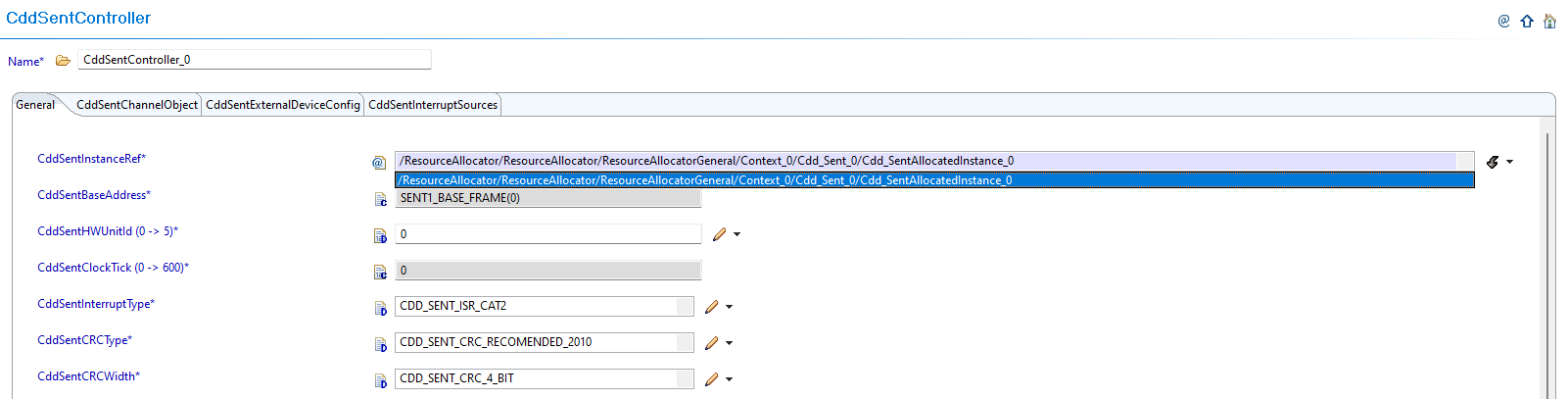Switch to the CddSentChannelObject tab
This screenshot has height=399, width=1568.
[137, 105]
